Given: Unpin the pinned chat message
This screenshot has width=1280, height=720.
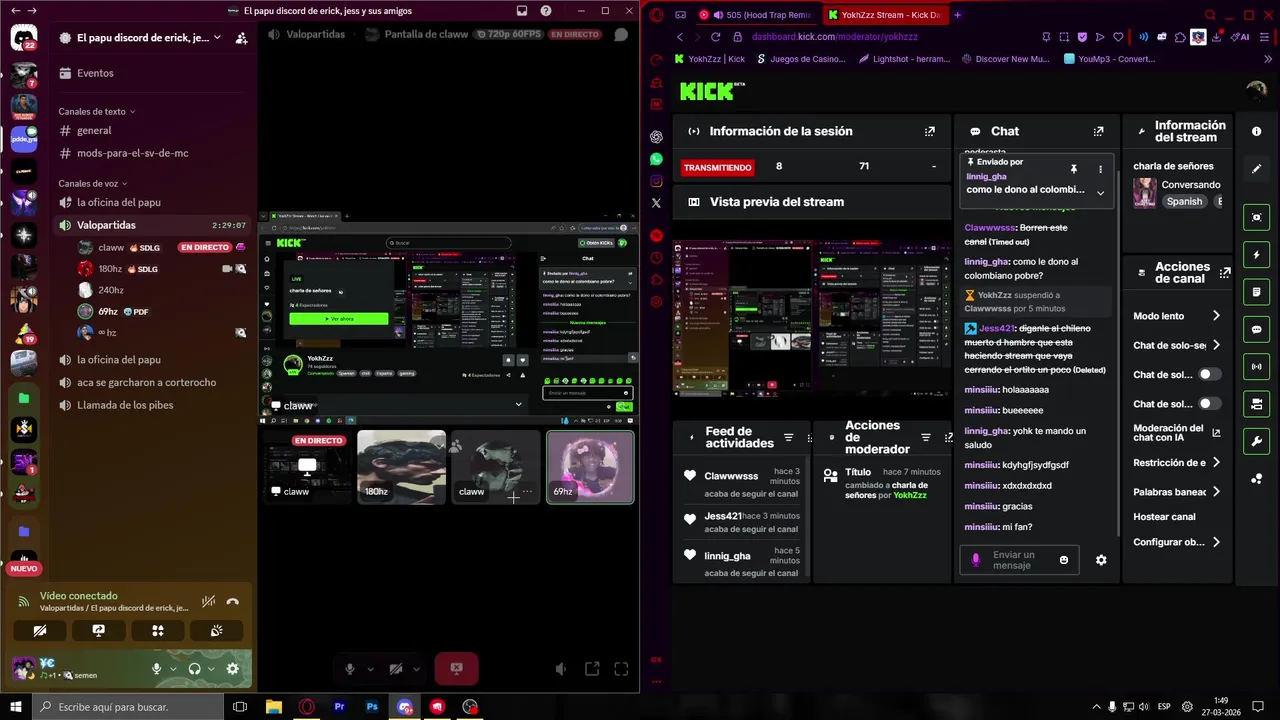Looking at the screenshot, I should click(x=1073, y=169).
